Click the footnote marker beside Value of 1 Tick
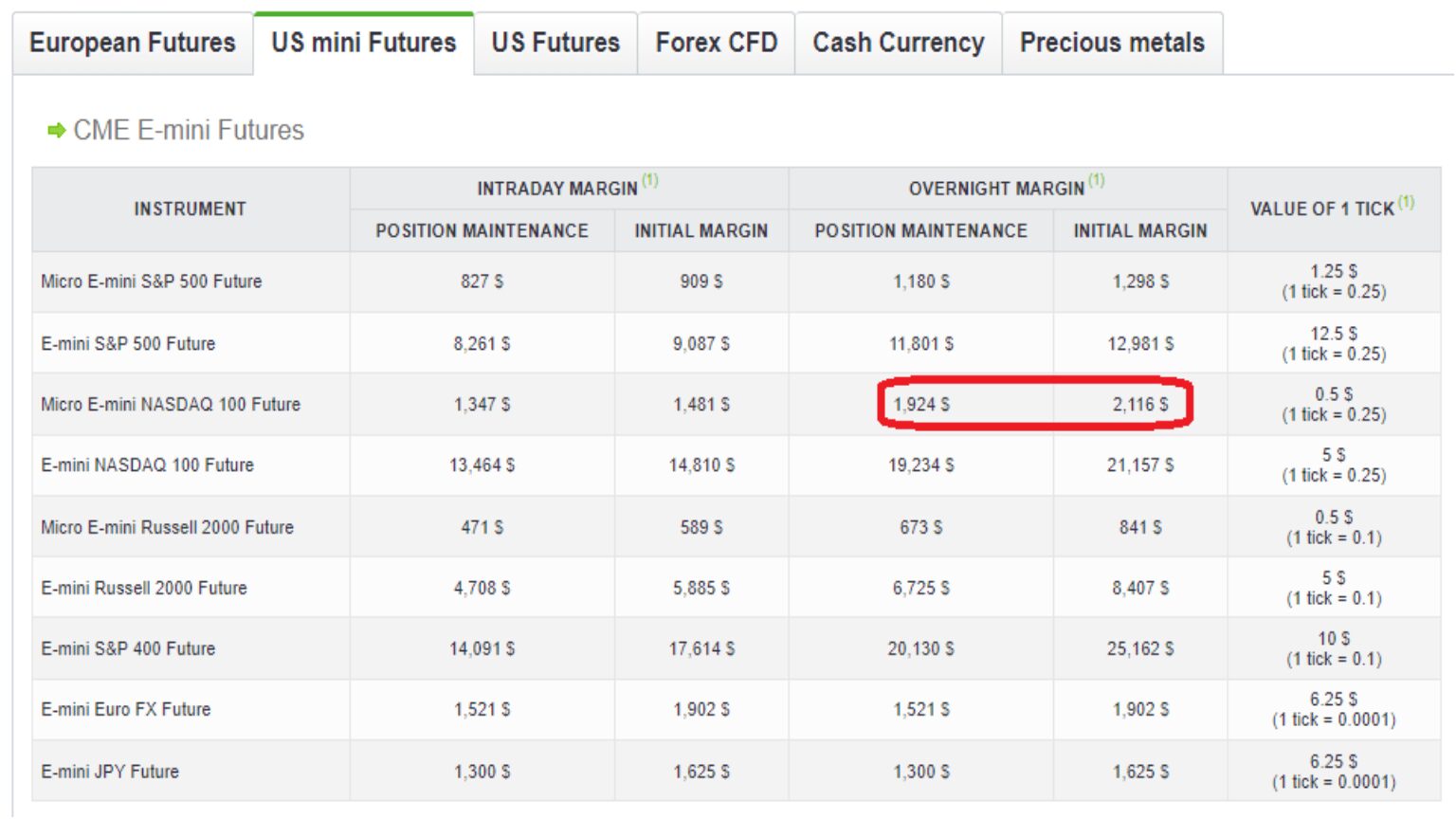This screenshot has width=1456, height=819. 1407,201
